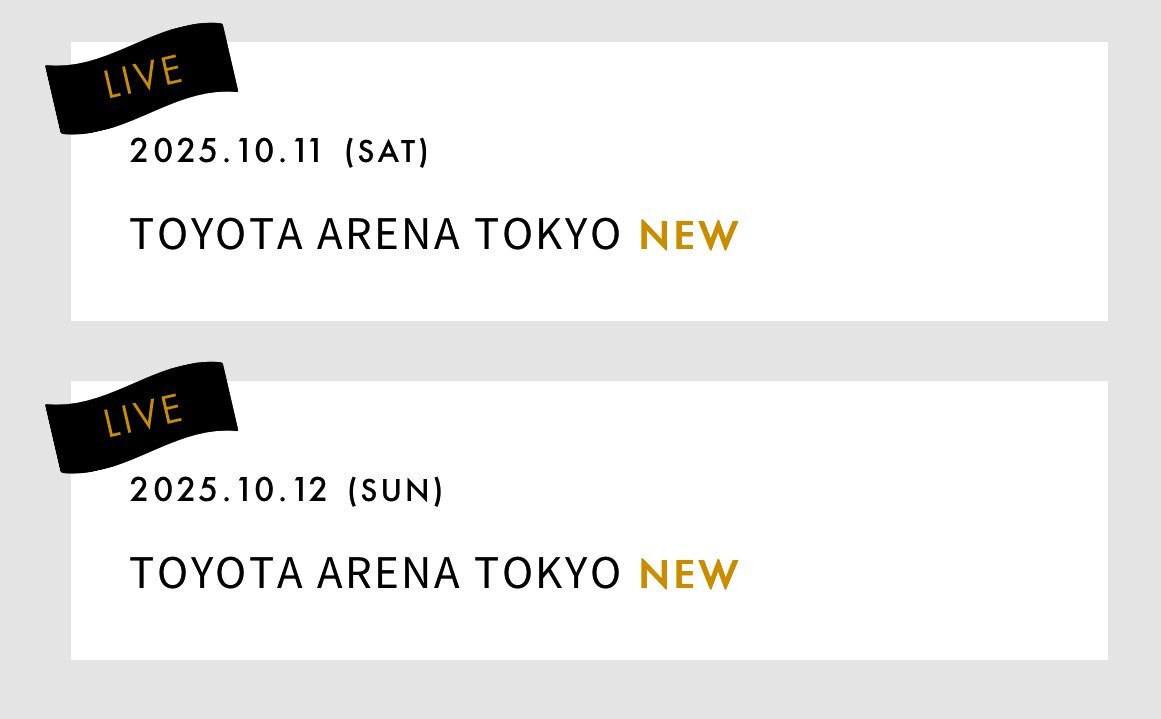The width and height of the screenshot is (1161, 719).
Task: Click the (SUN) weekday label
Action: coord(395,490)
